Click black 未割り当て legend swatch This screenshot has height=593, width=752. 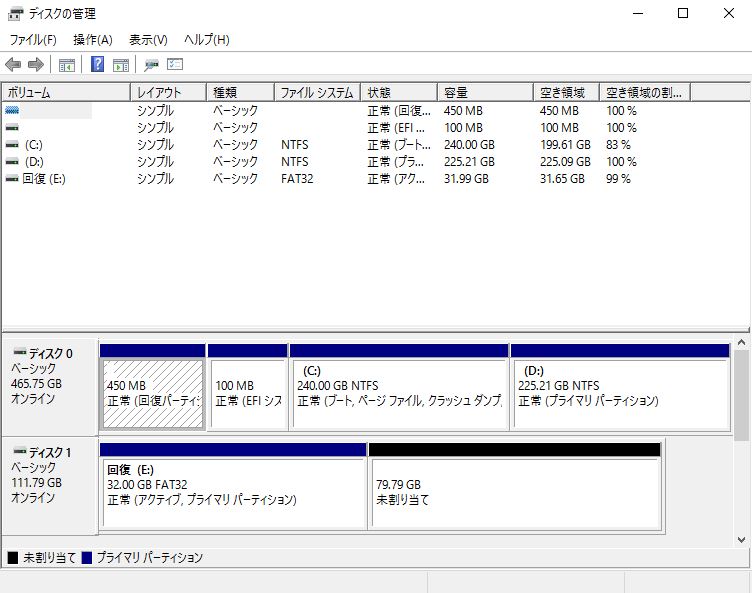tap(13, 557)
